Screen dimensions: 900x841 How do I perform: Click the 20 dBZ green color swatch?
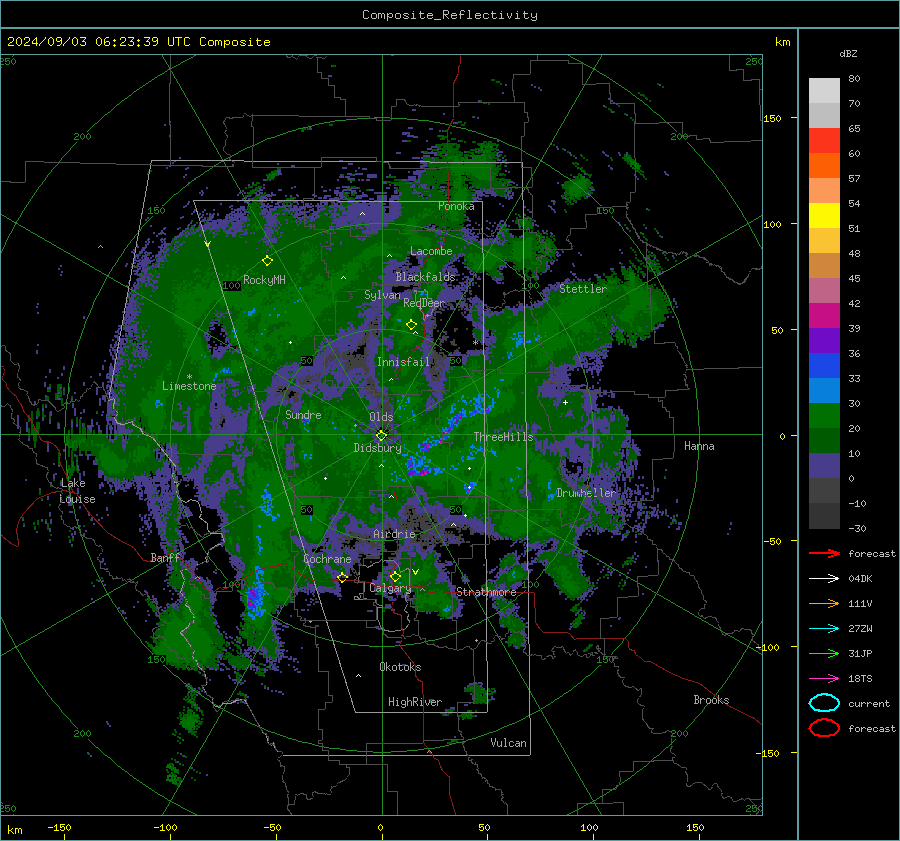coord(824,415)
